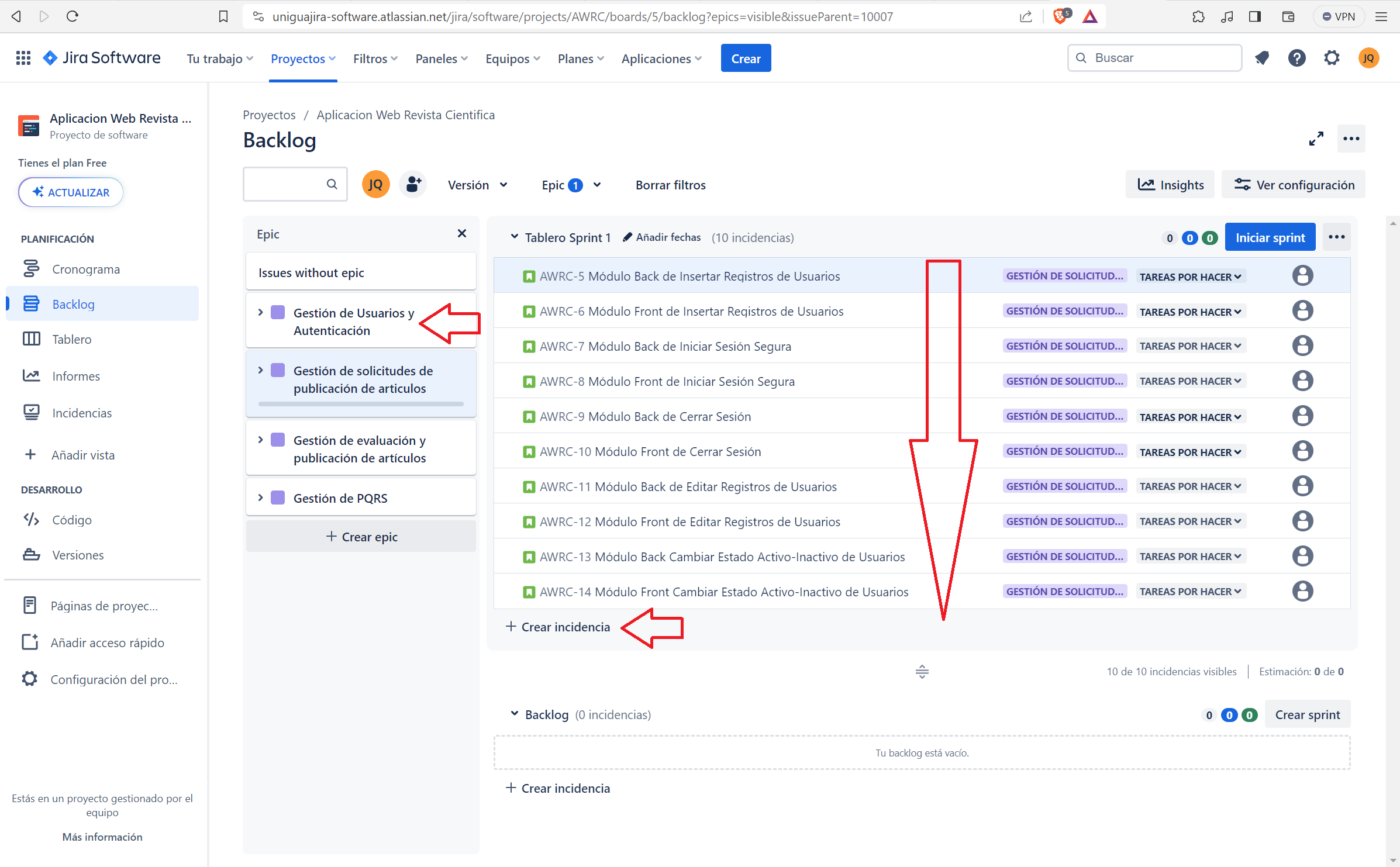Viewport: 1400px width, 867px height.
Task: Enter fullscreen with the expand icon
Action: pyautogui.click(x=1316, y=139)
